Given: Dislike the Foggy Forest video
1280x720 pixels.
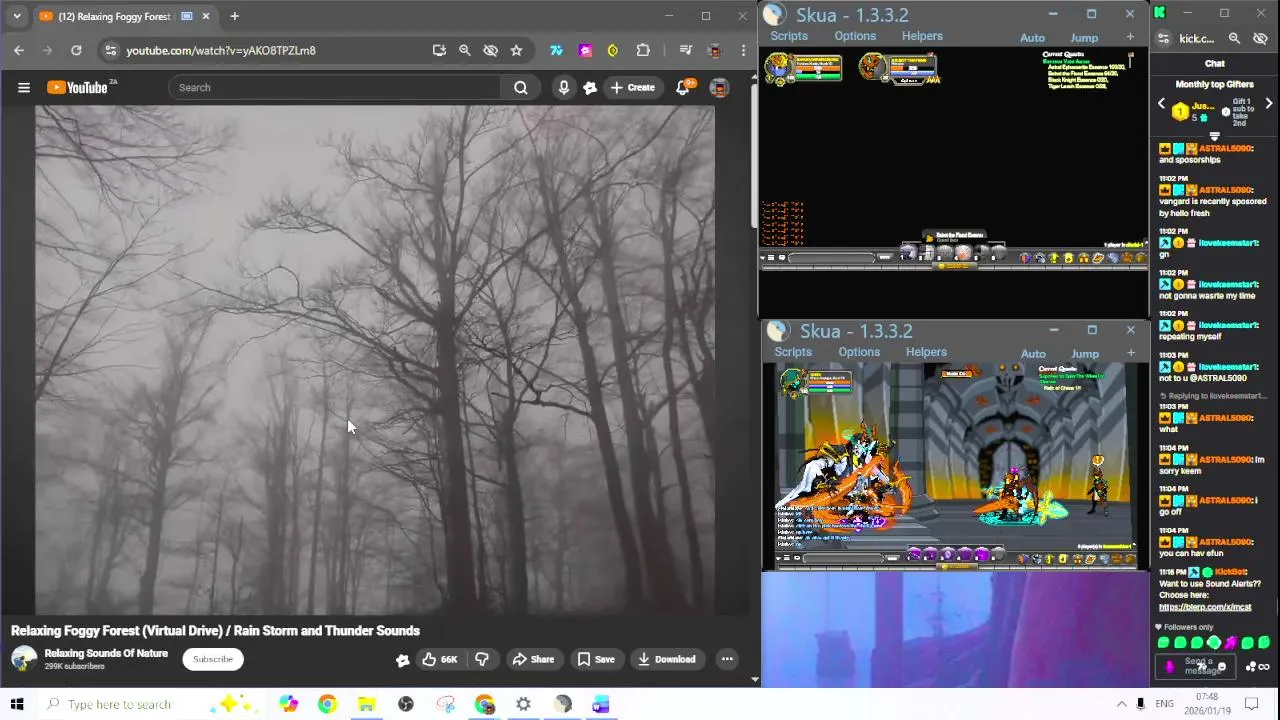Looking at the screenshot, I should pyautogui.click(x=482, y=659).
